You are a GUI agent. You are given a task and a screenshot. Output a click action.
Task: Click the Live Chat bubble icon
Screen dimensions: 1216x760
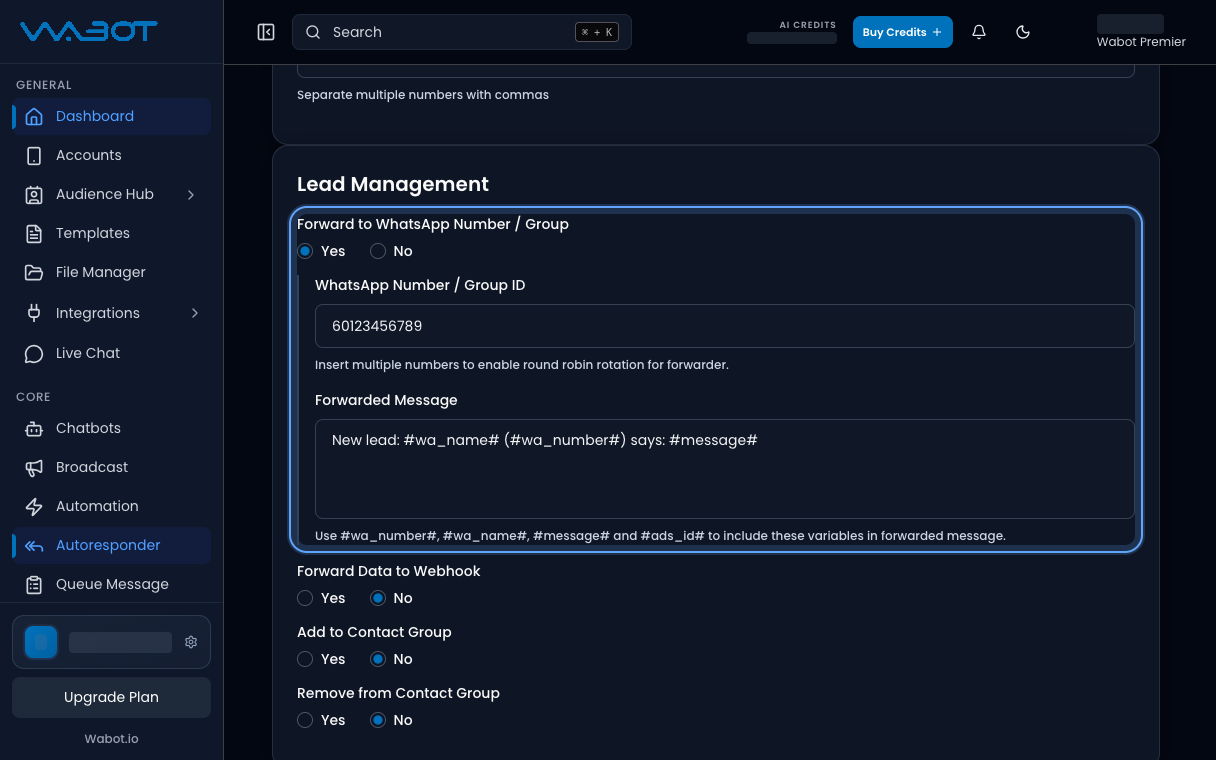34,353
